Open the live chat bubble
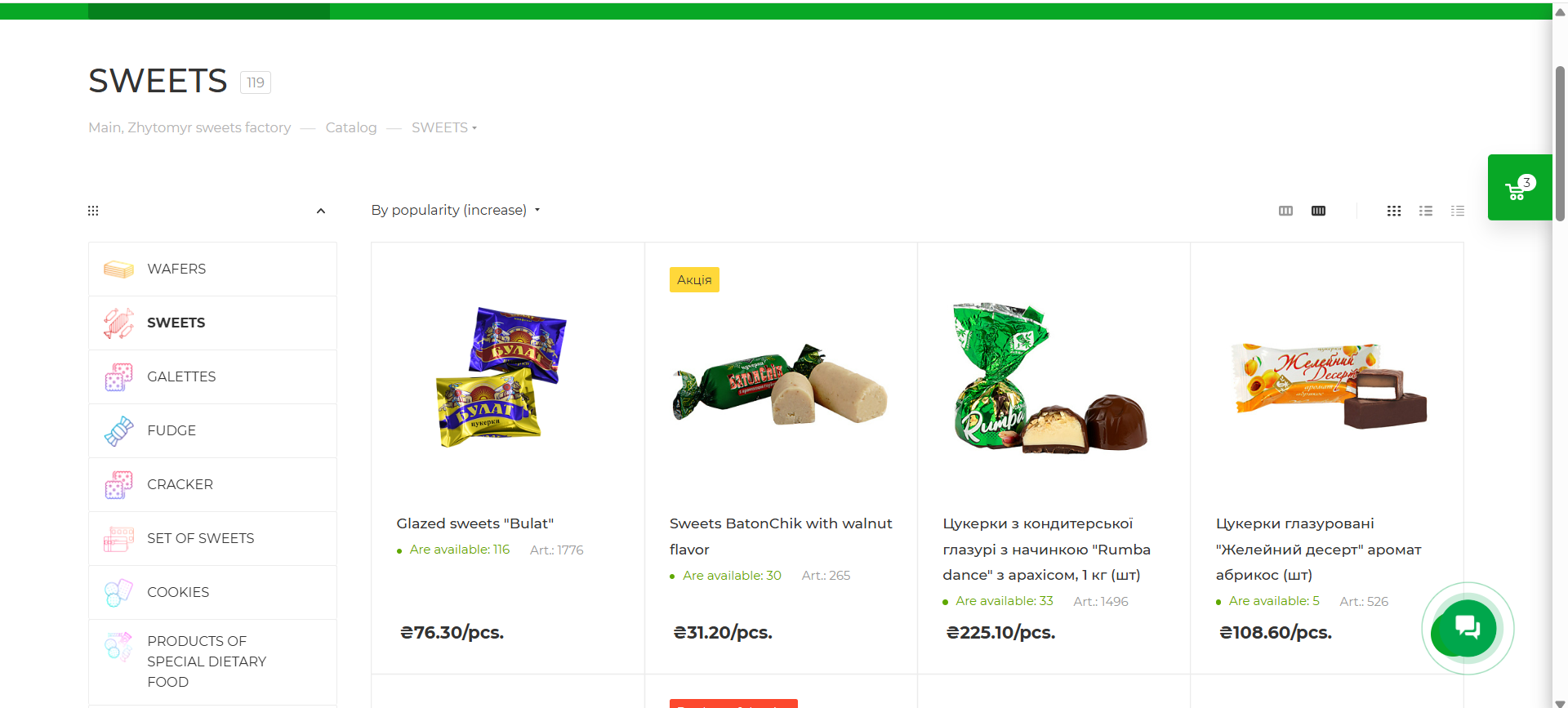The image size is (1568, 708). click(x=1468, y=628)
